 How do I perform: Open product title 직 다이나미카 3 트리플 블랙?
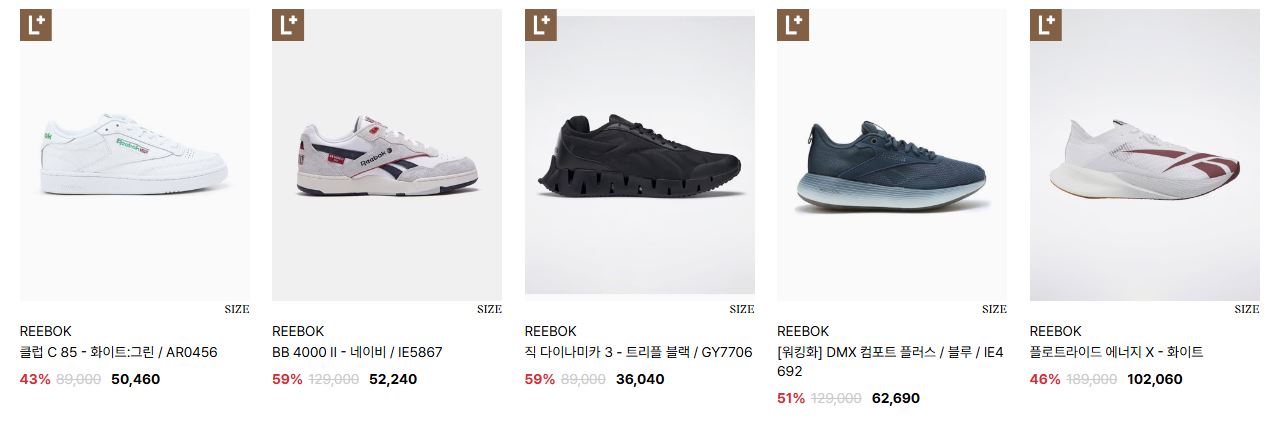click(639, 352)
